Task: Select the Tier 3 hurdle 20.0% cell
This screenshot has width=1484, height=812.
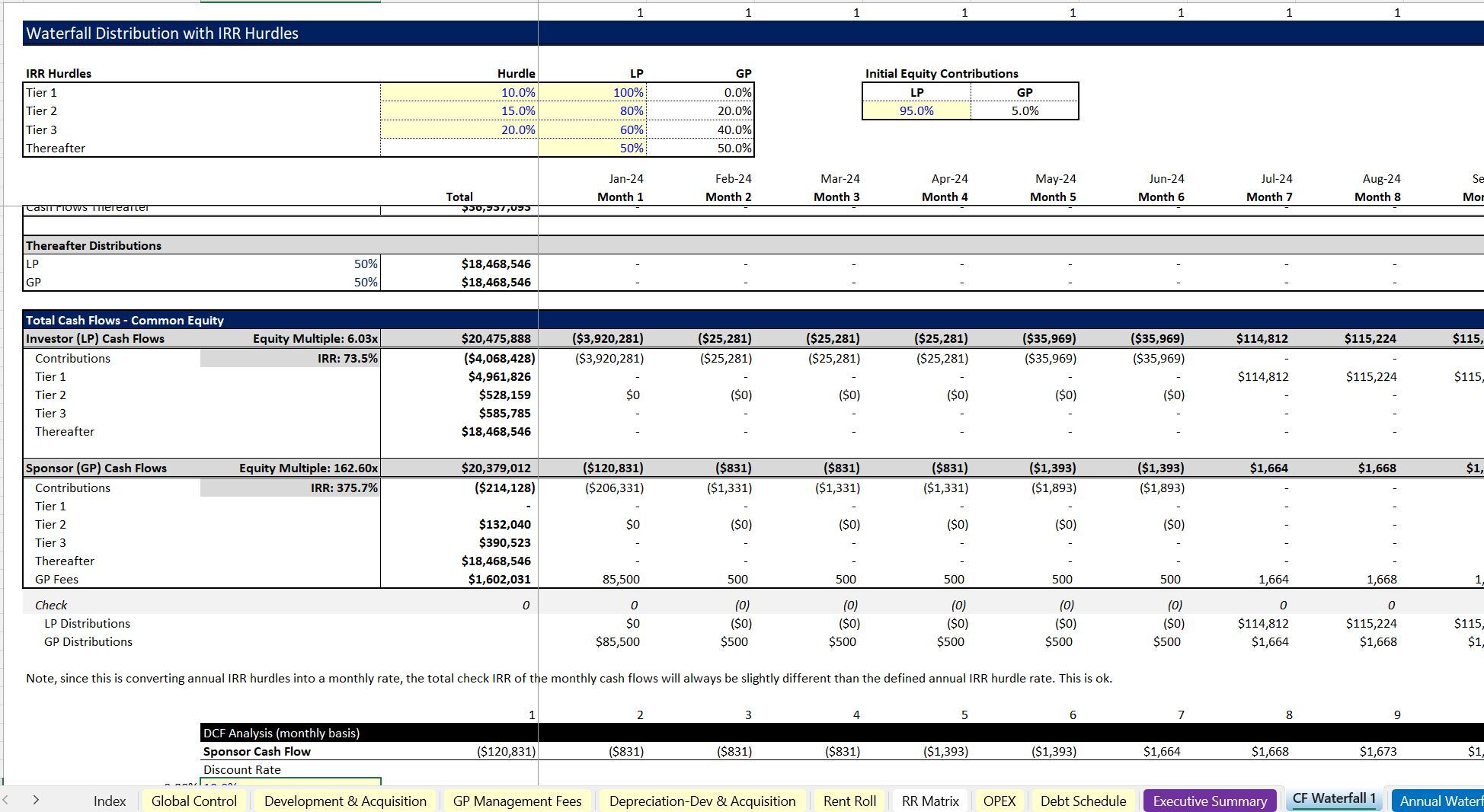Action: click(459, 129)
